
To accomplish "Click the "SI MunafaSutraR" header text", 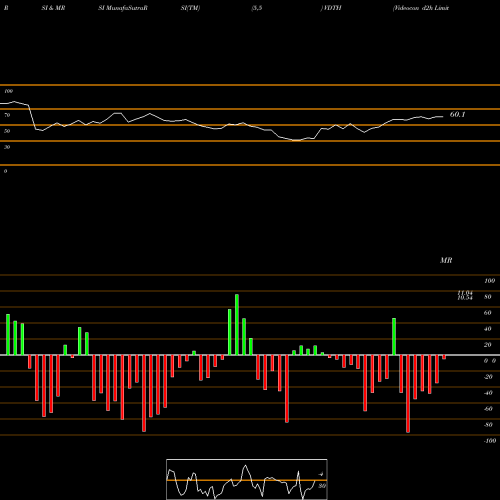I will coord(123,8).
